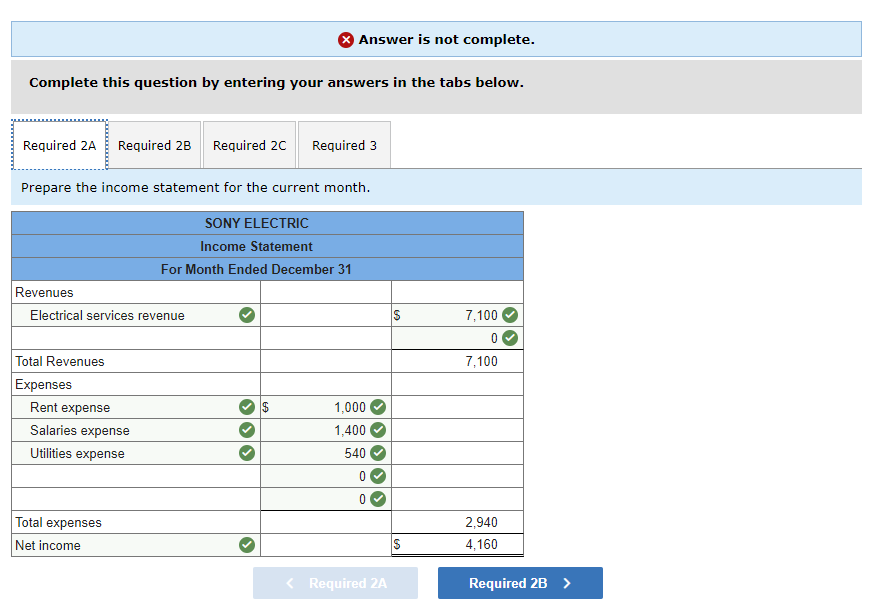Click the green checkmark beside Salaries expense

point(246,430)
